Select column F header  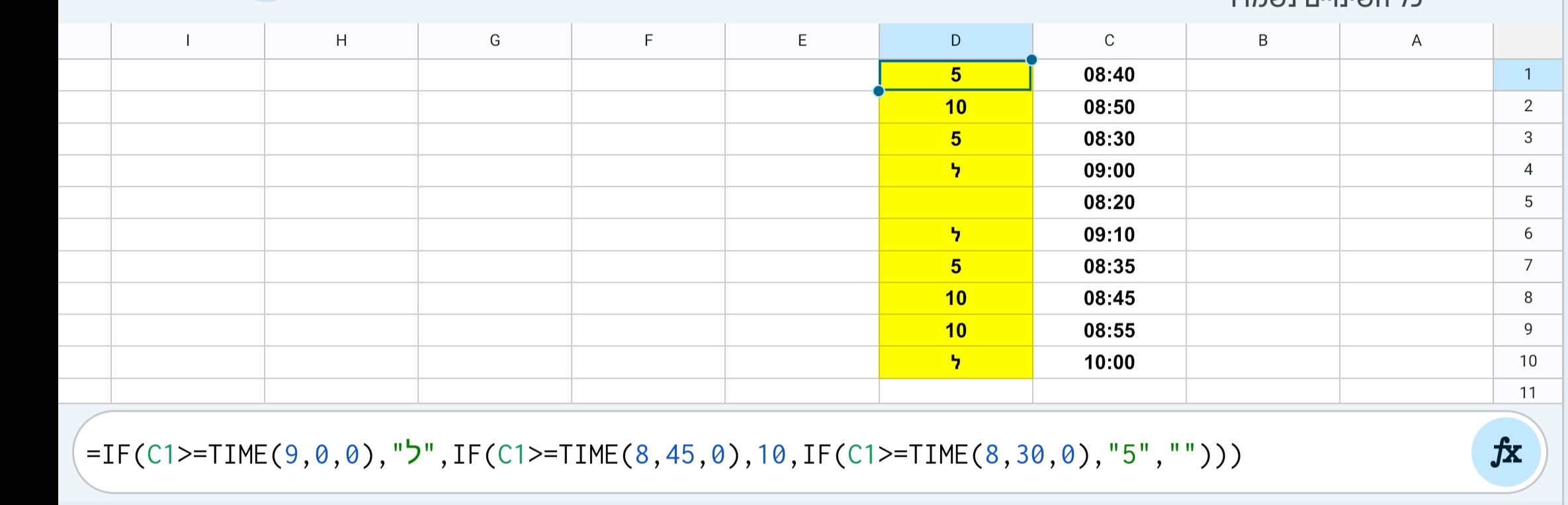pyautogui.click(x=648, y=41)
